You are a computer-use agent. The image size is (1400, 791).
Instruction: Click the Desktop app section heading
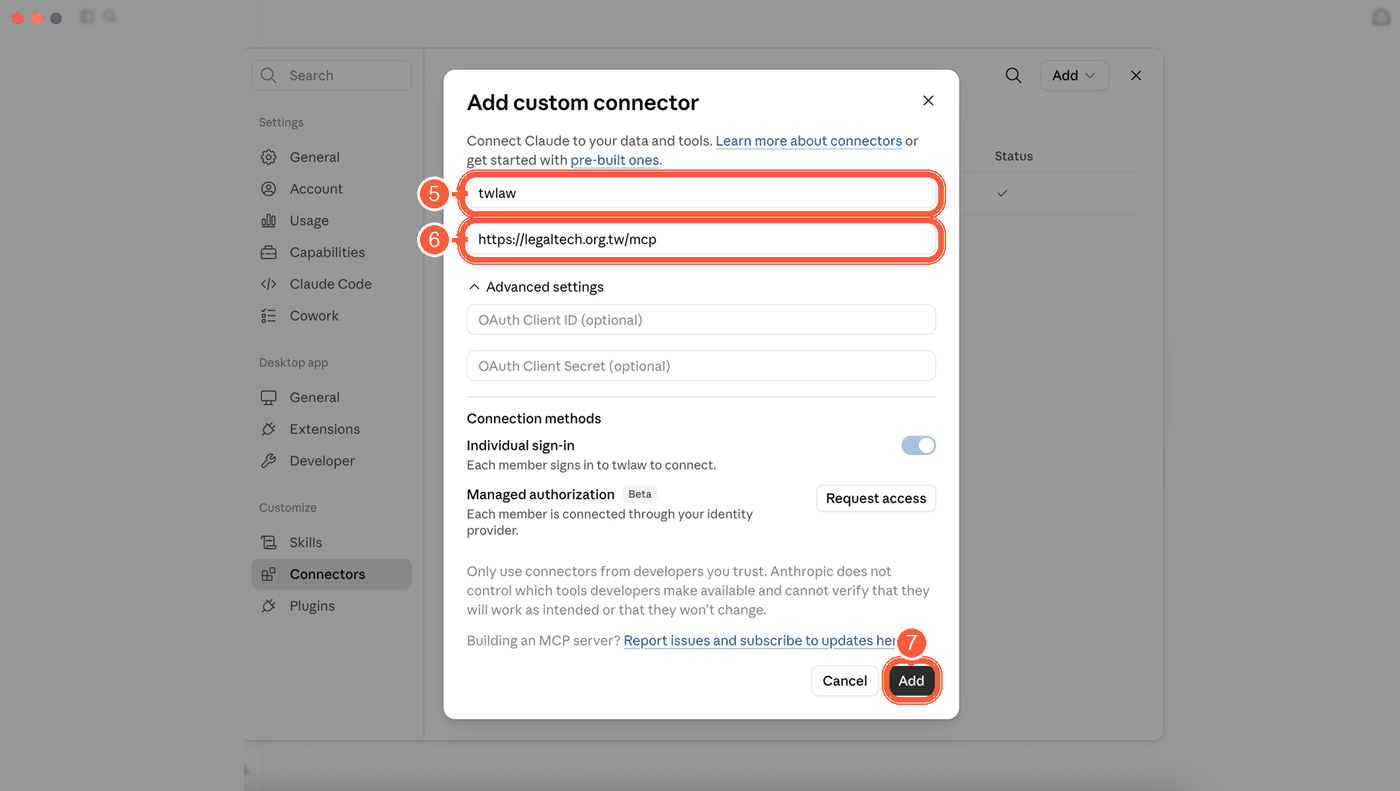(294, 363)
